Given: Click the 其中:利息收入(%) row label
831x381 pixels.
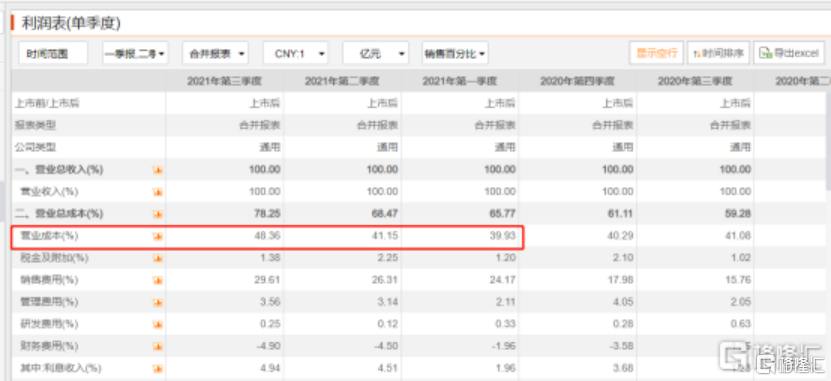Looking at the screenshot, I should tap(60, 368).
